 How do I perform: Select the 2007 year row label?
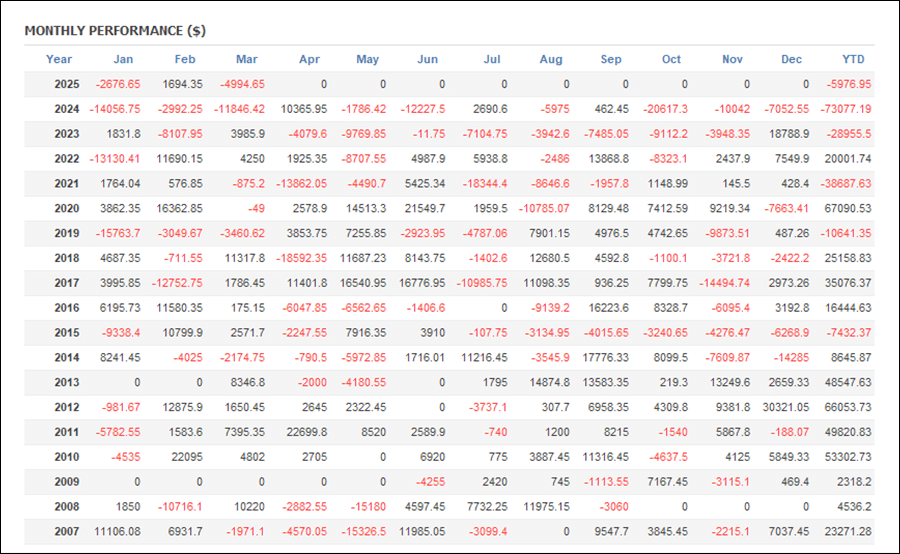[67, 532]
